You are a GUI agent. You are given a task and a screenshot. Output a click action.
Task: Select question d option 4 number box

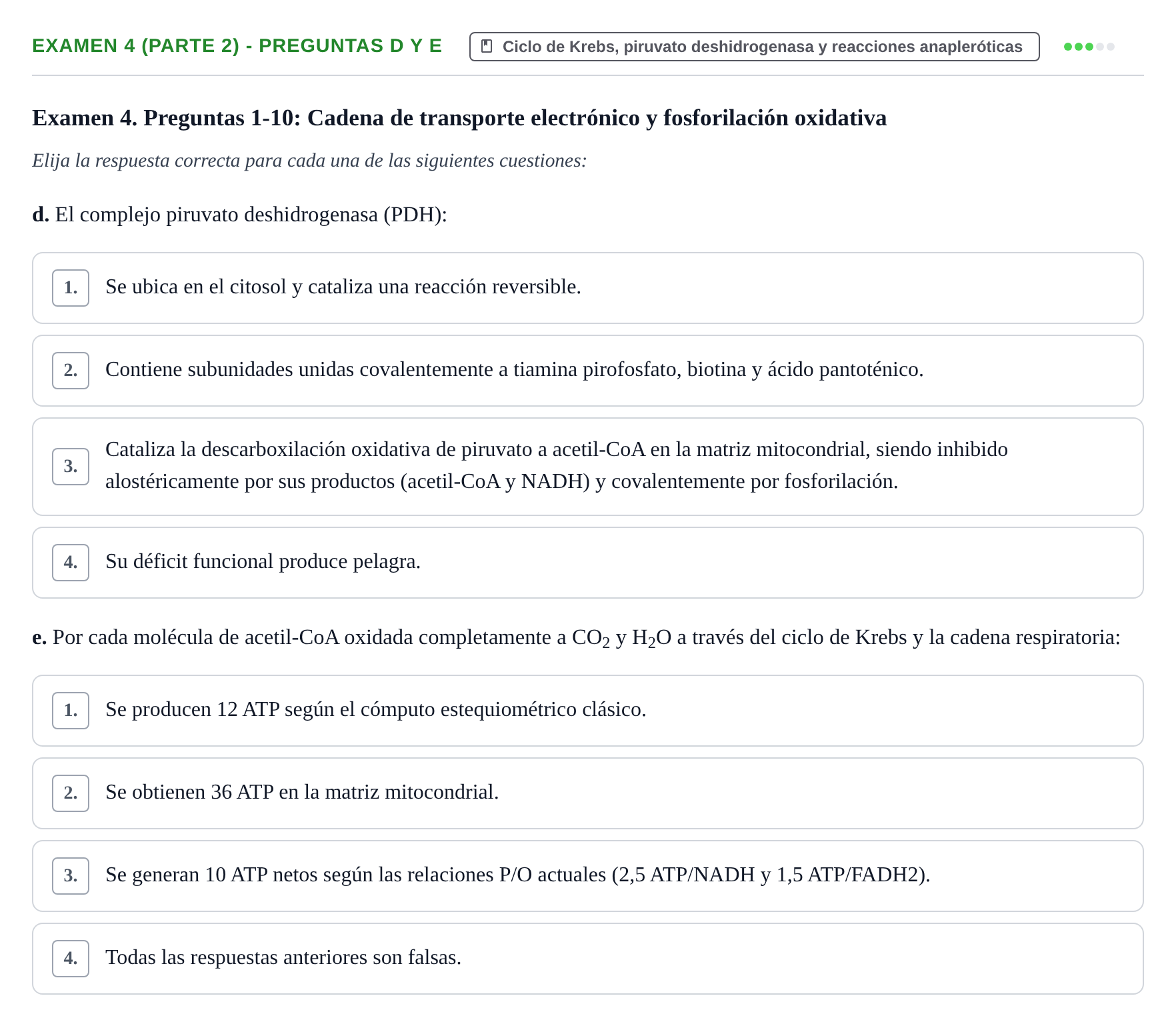[71, 563]
